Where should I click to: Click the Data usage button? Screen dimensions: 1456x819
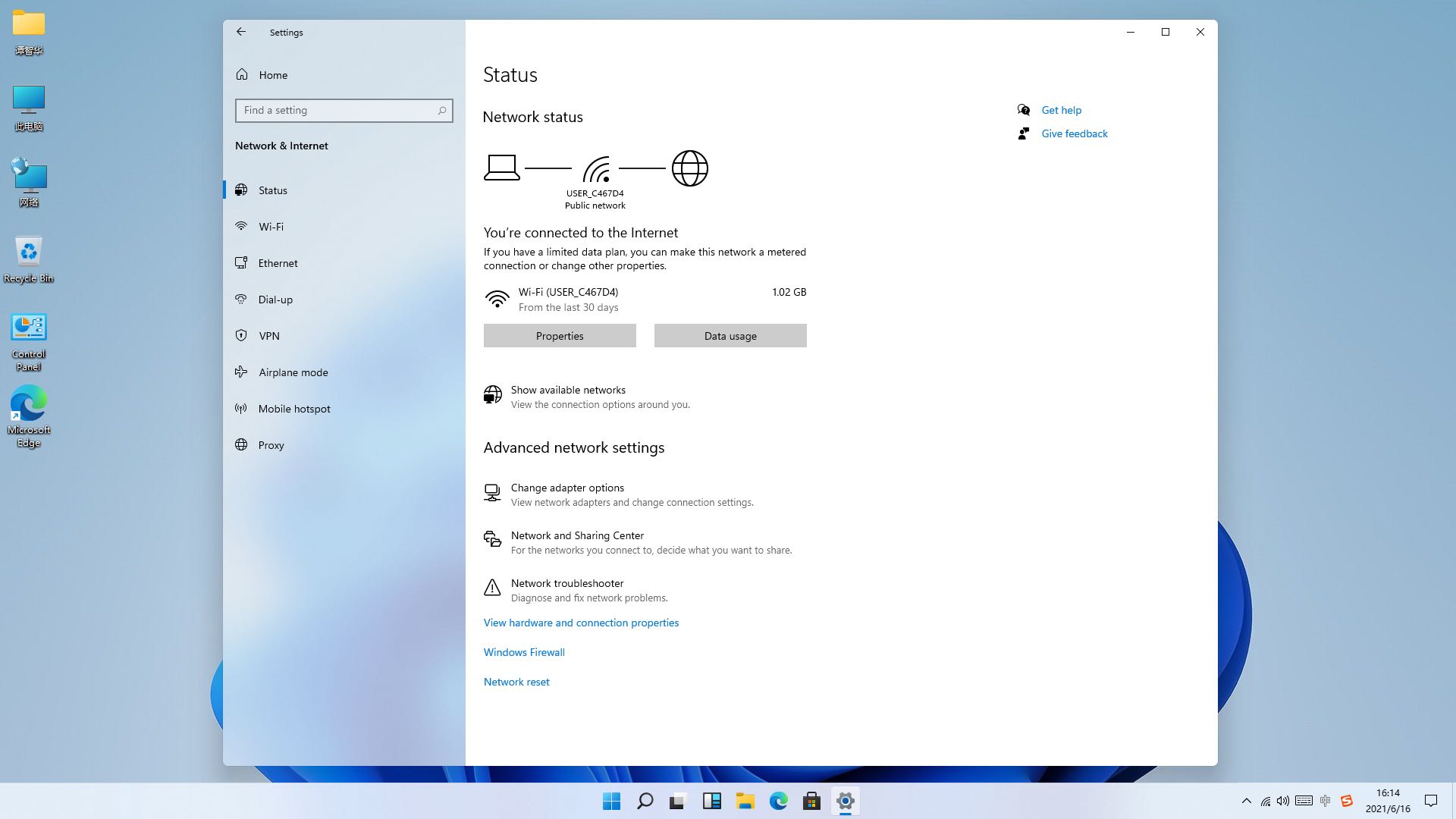click(730, 336)
